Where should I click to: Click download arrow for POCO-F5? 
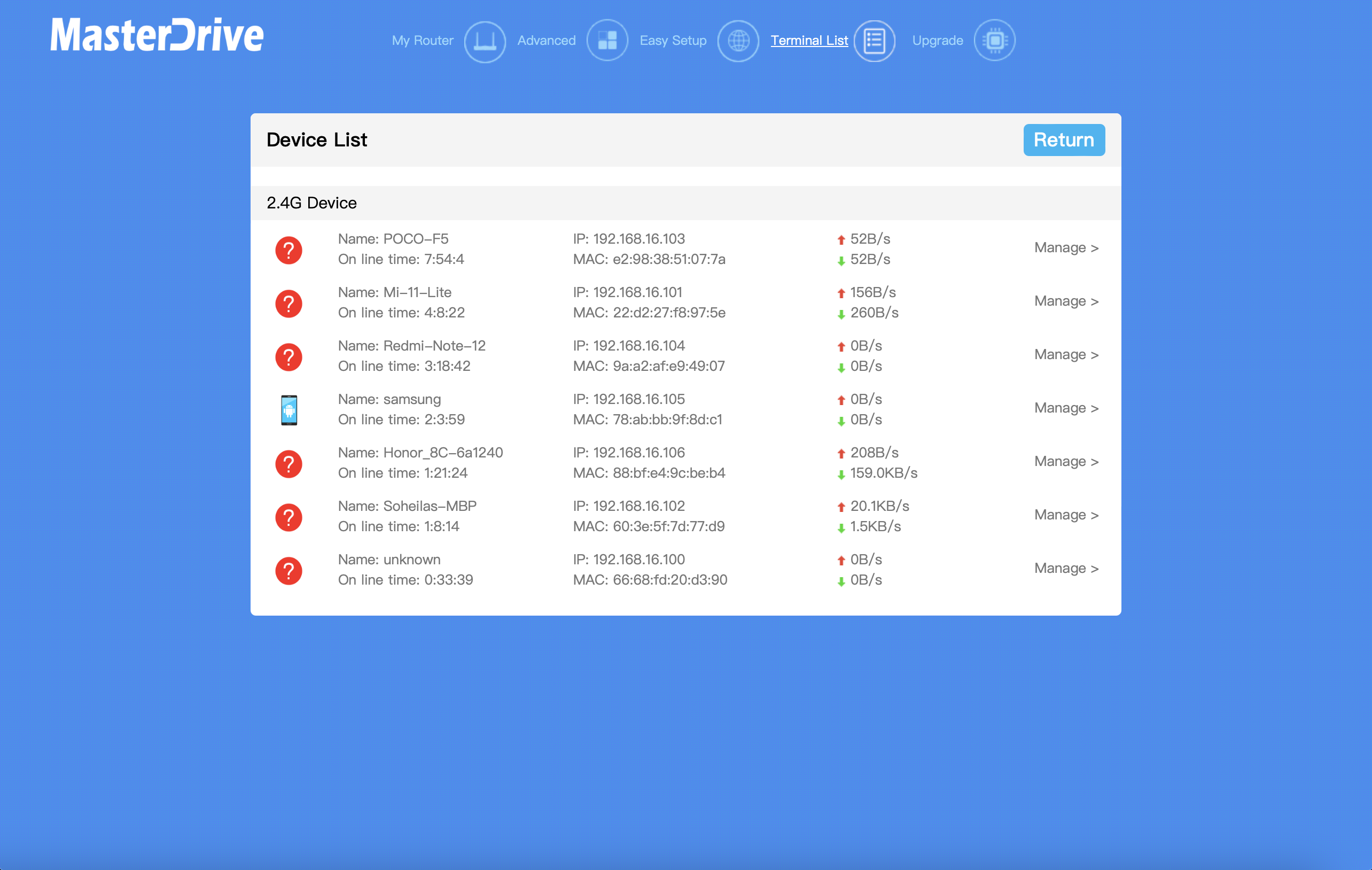click(x=841, y=261)
